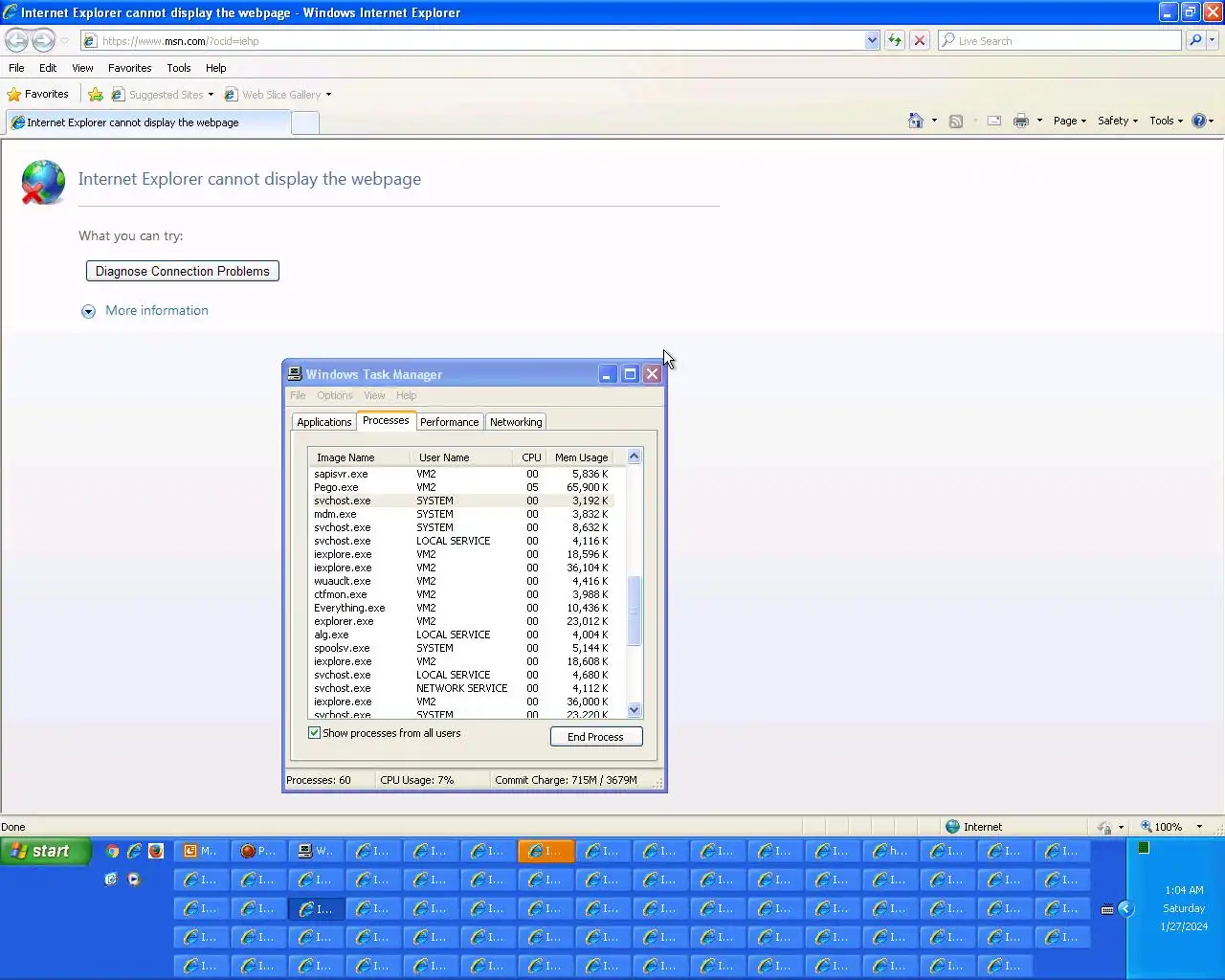Select the ctfmon.exe process row
The width and height of the screenshot is (1225, 980).
click(x=462, y=594)
